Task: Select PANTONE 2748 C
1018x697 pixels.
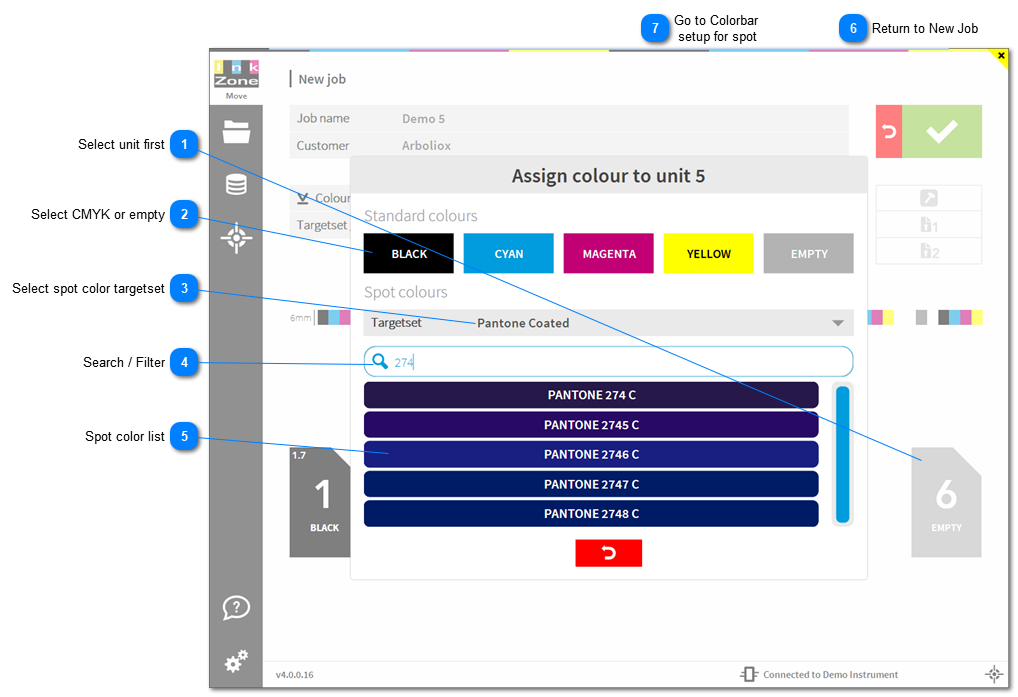Action: click(x=591, y=513)
